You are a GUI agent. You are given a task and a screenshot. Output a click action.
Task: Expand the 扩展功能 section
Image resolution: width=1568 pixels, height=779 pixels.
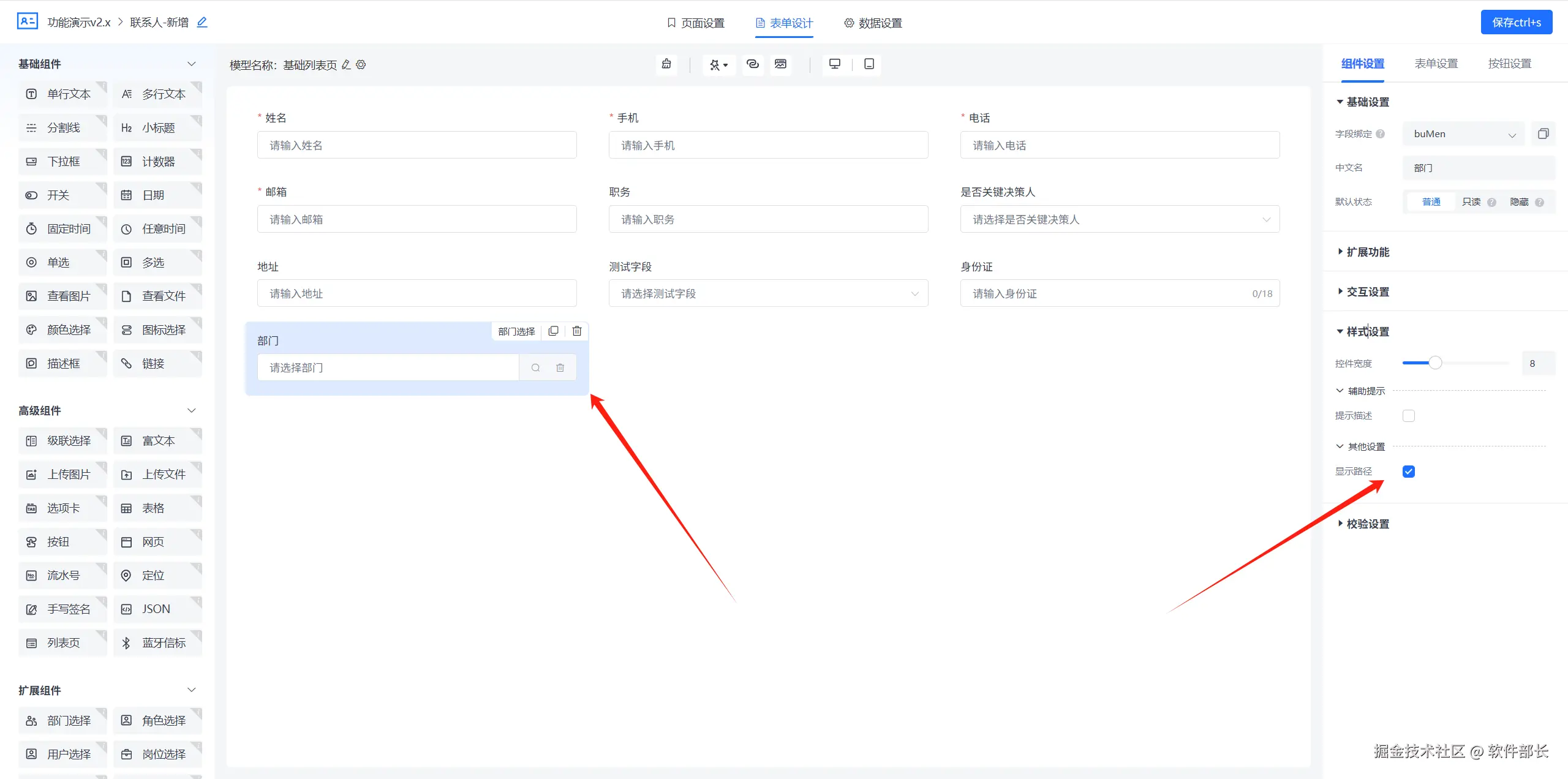click(1367, 252)
